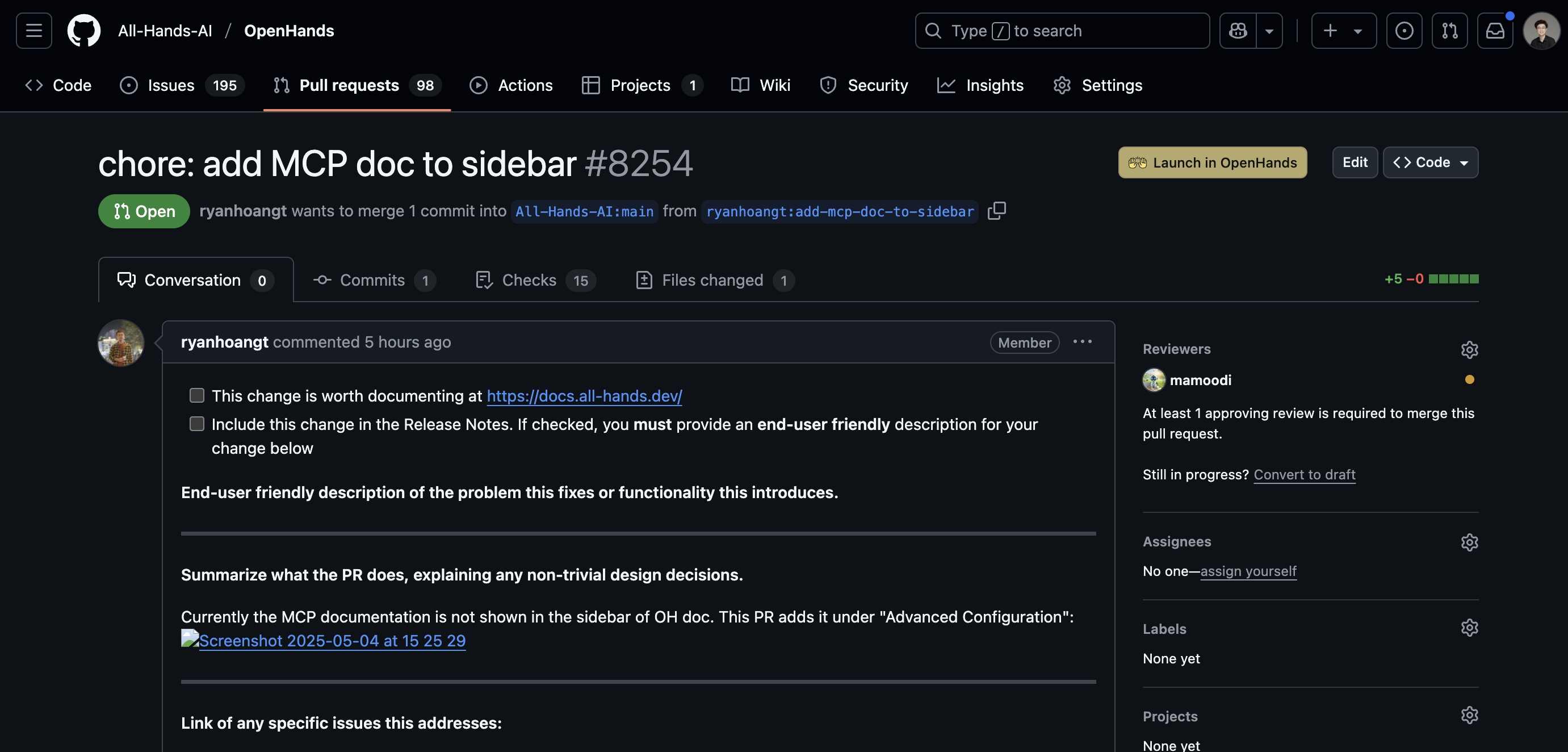This screenshot has height=752, width=1568.
Task: Click the search input field
Action: point(1062,31)
